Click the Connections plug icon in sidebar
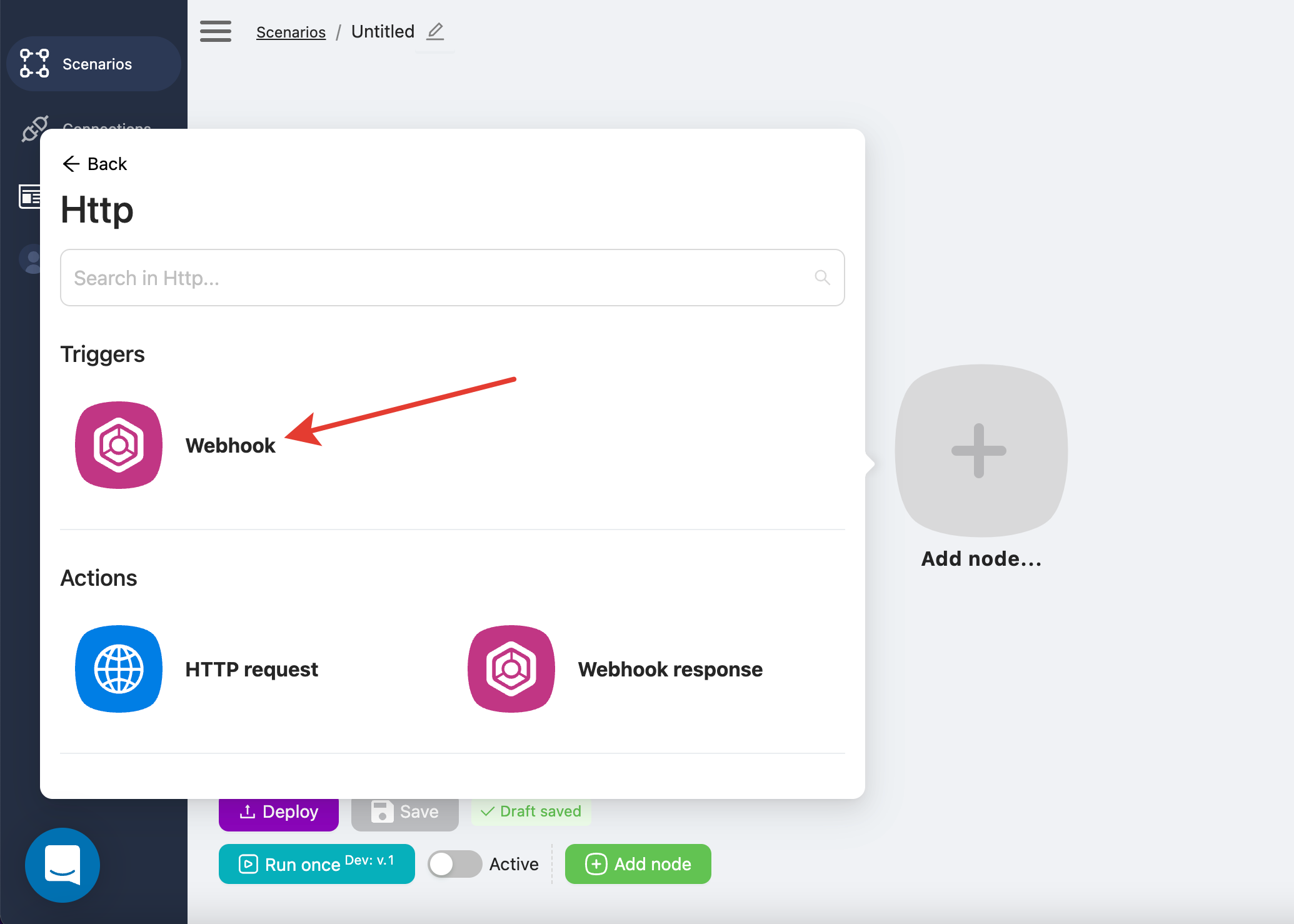 point(34,129)
